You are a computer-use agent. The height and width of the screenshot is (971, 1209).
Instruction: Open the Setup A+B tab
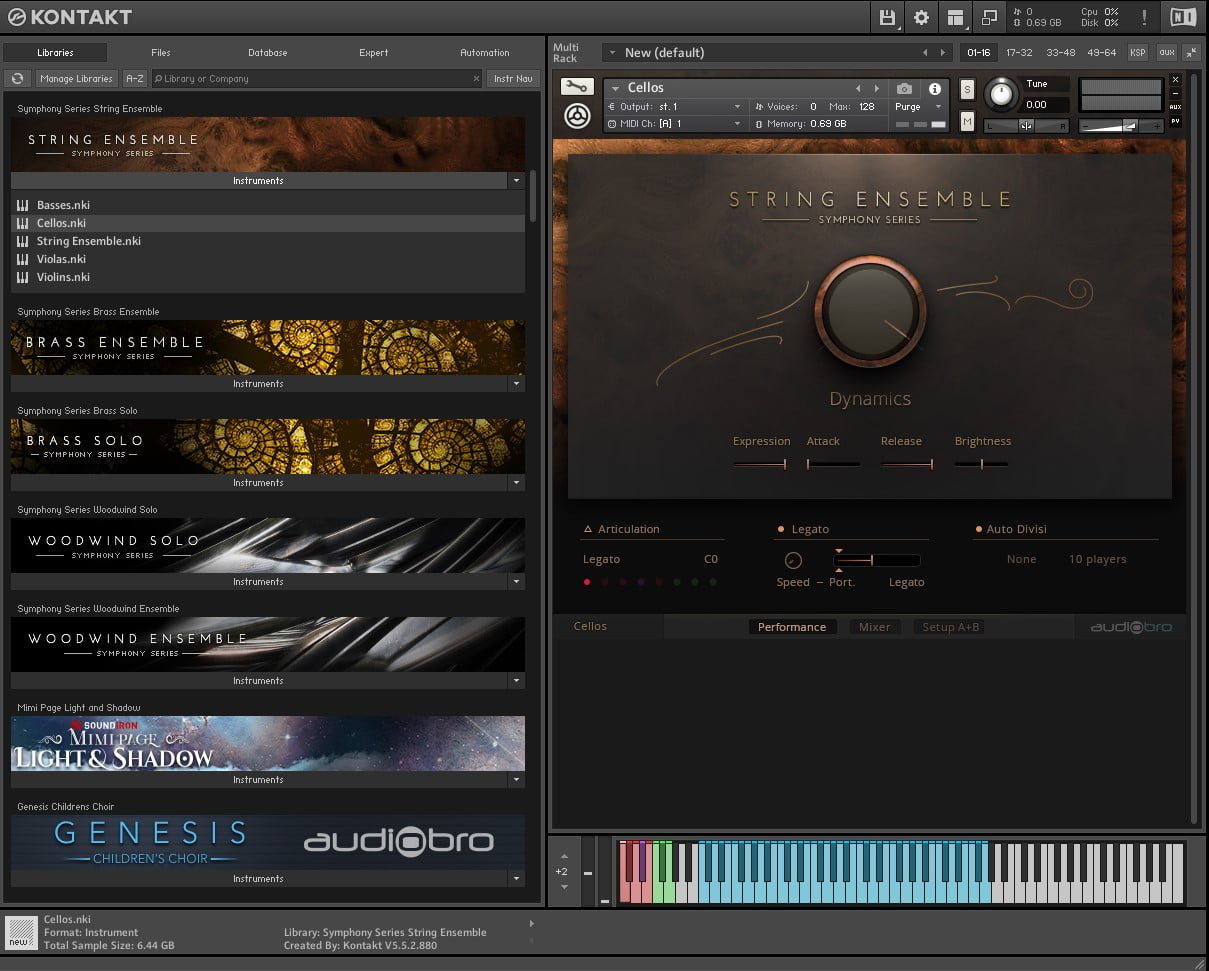(951, 627)
